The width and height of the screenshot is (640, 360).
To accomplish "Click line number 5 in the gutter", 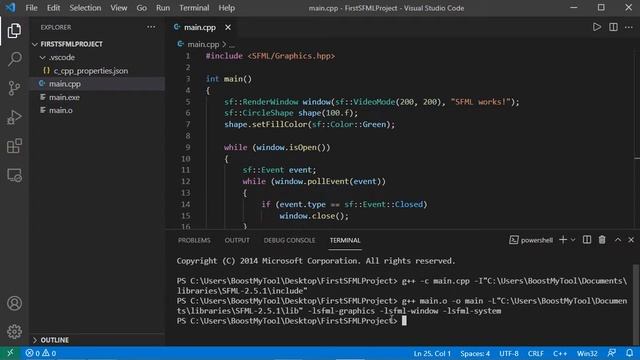I will pos(188,102).
